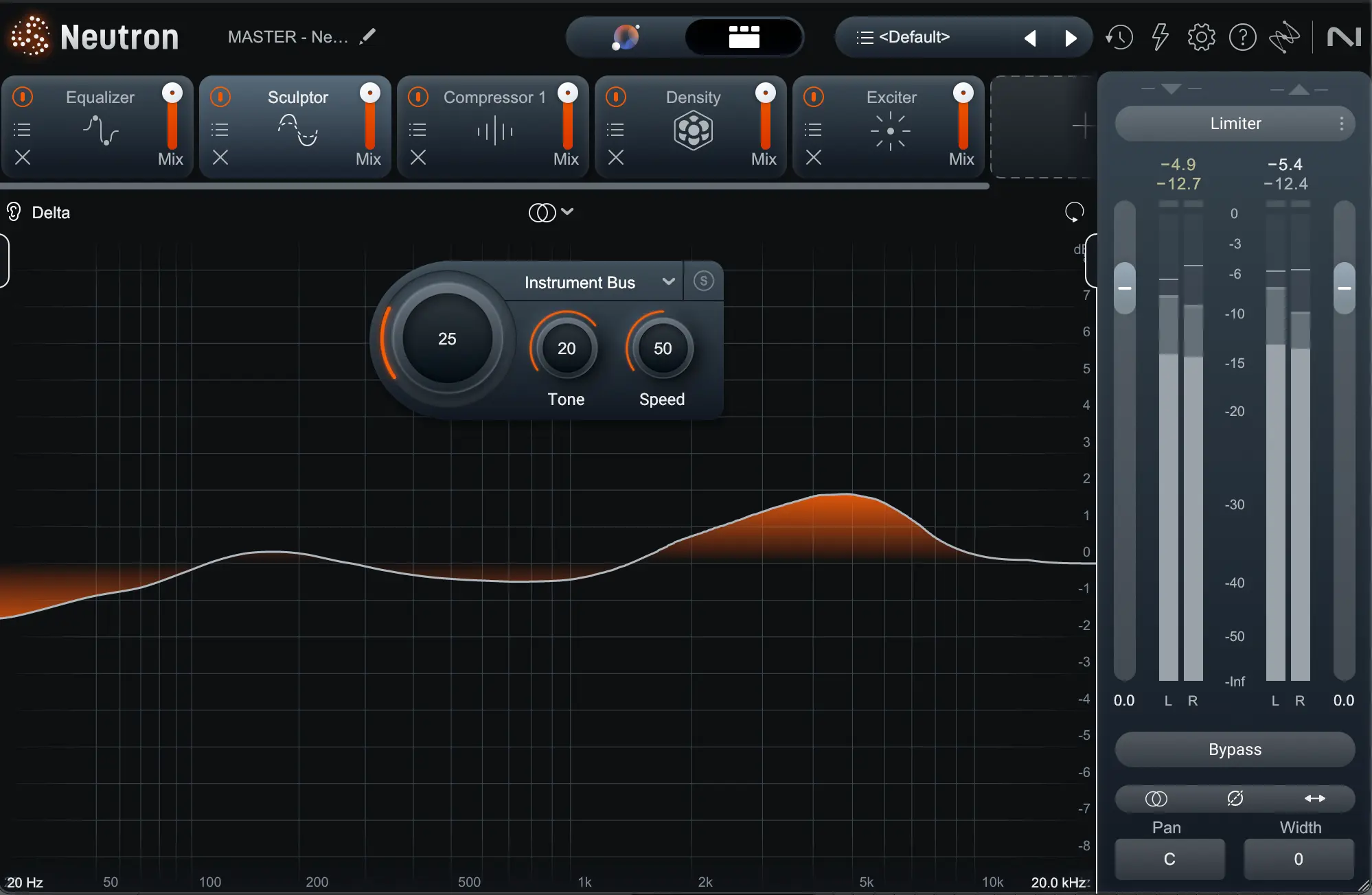Image resolution: width=1372 pixels, height=895 pixels.
Task: Click the Sculptor Mix slider
Action: 369,117
